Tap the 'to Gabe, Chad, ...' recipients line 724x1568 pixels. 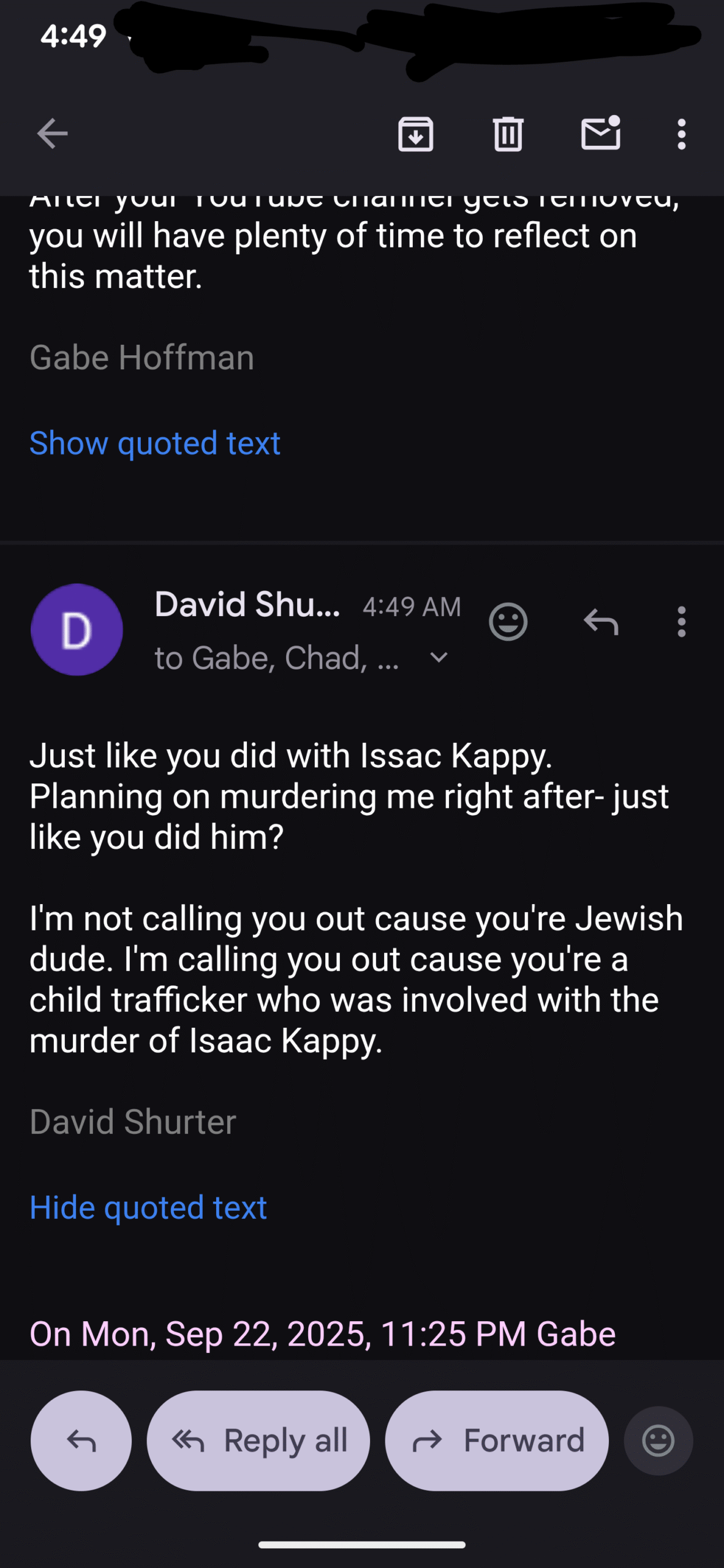[x=277, y=658]
